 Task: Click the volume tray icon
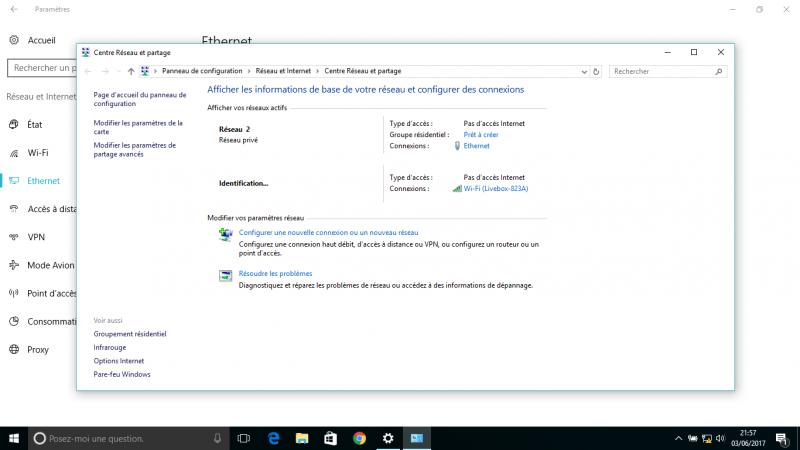[x=720, y=438]
